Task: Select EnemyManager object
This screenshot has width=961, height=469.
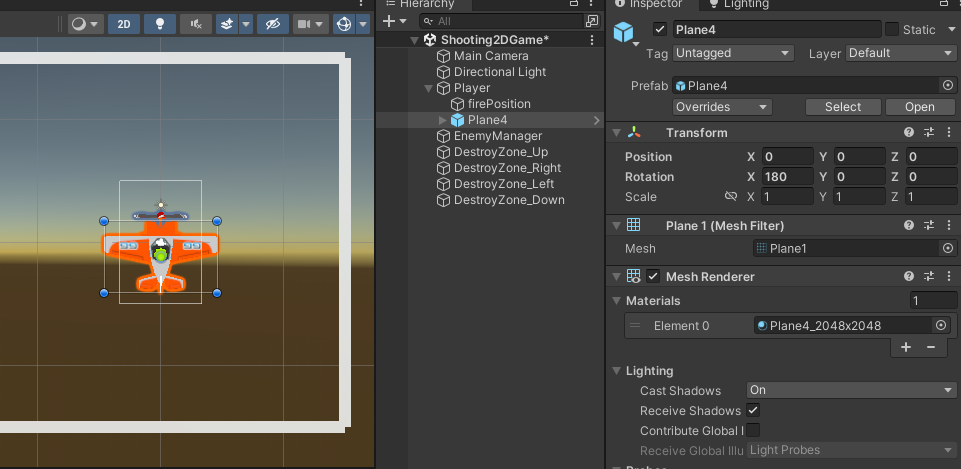Action: [497, 136]
